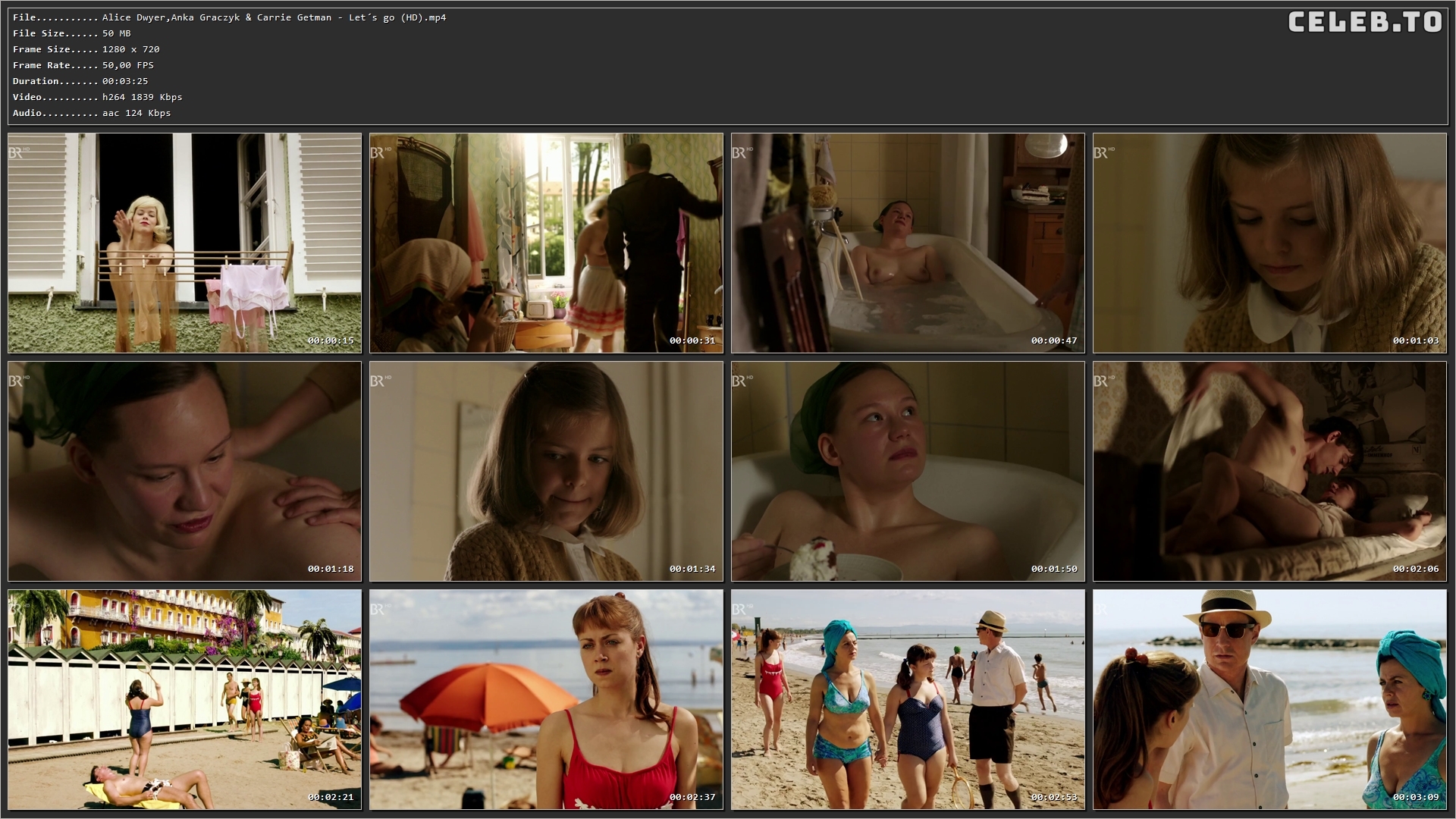Select the frame timestamped 00:03:09

point(1269,699)
